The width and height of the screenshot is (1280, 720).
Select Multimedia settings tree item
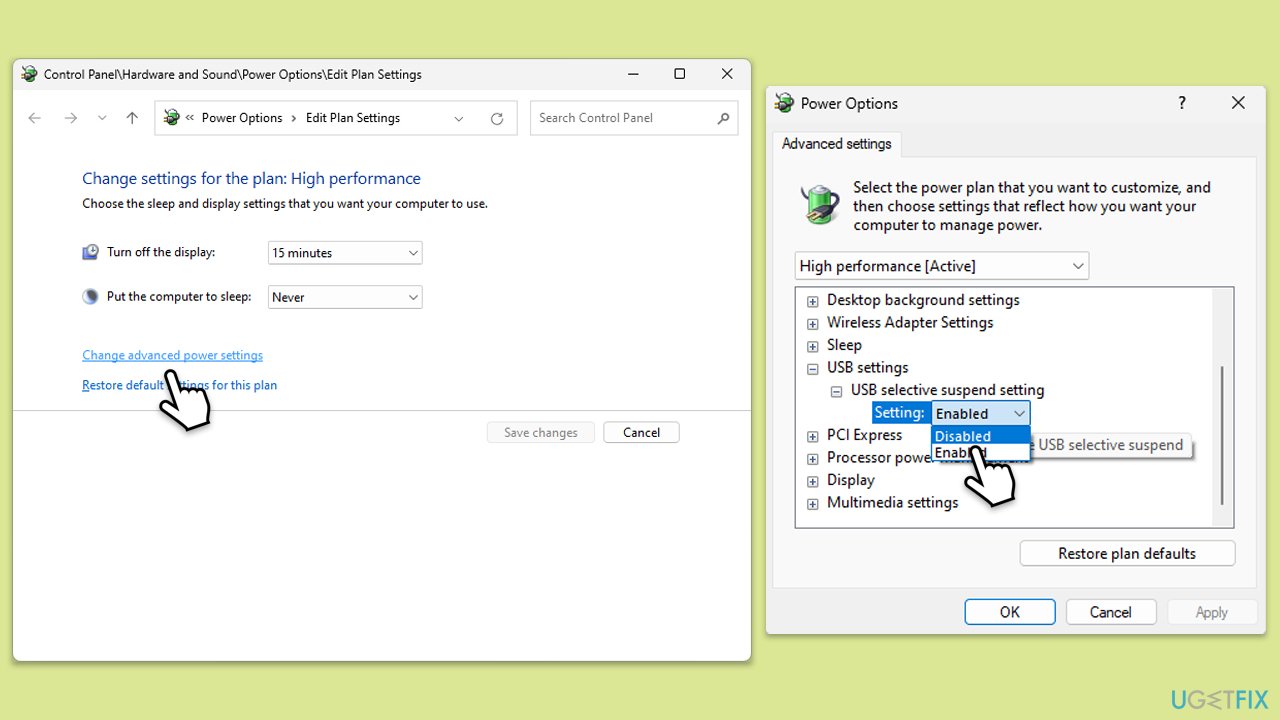(x=892, y=502)
